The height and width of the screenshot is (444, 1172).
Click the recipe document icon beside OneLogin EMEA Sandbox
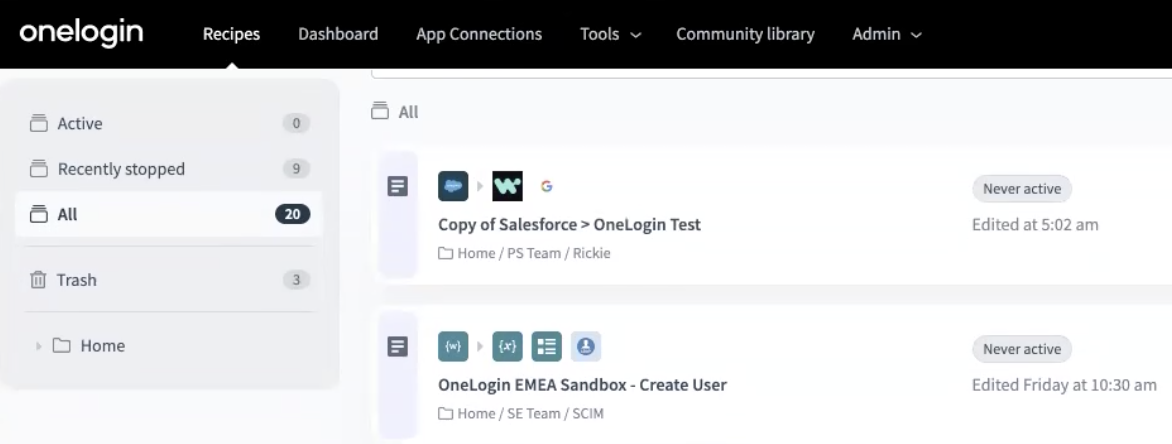coord(397,346)
